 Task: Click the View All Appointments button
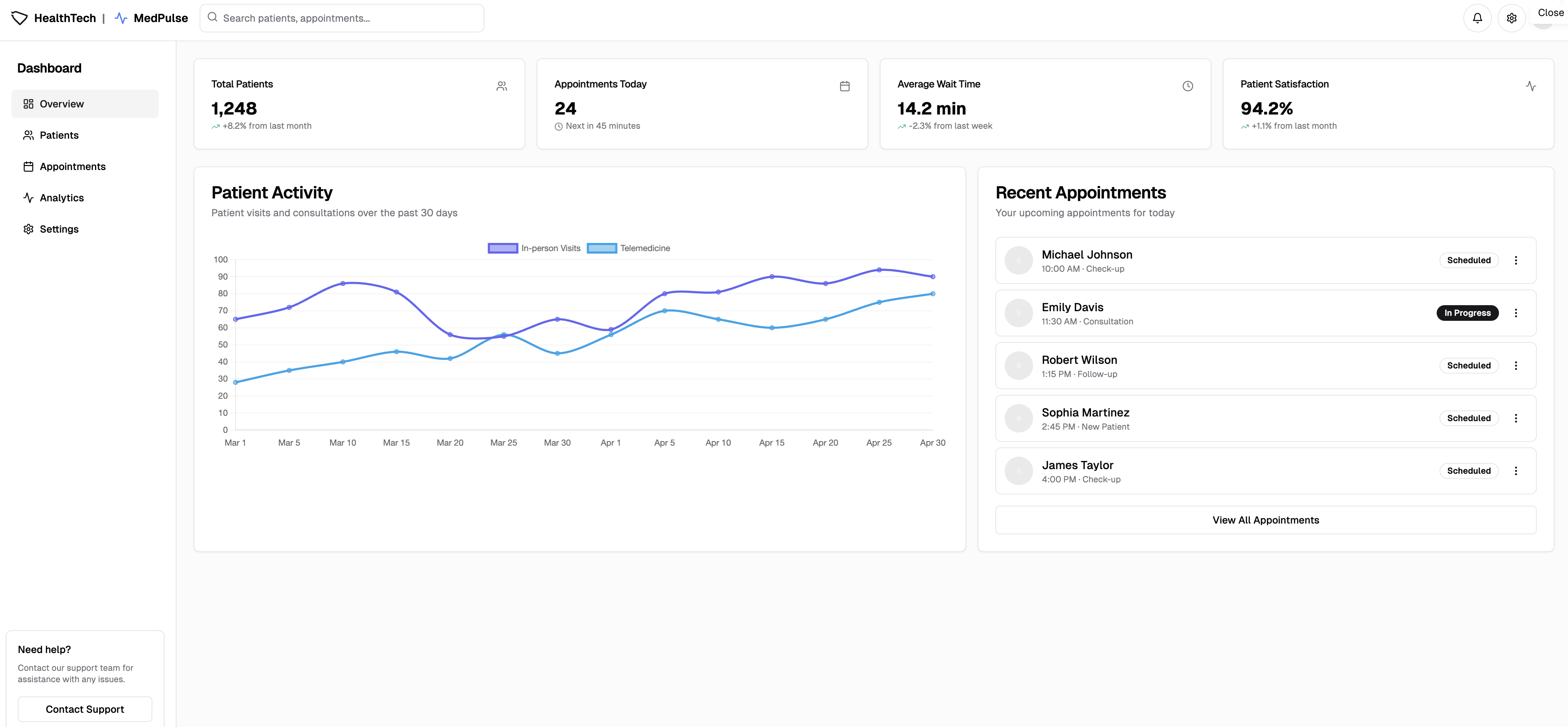[x=1265, y=520]
